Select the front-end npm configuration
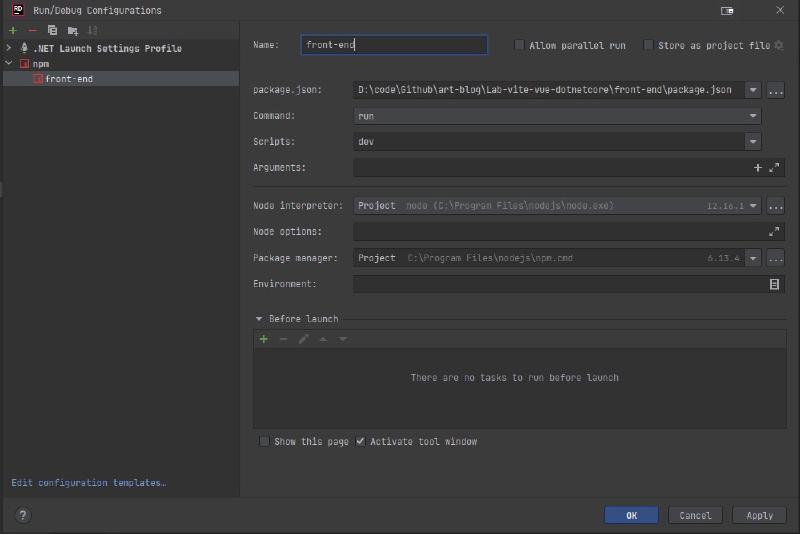Viewport: 800px width, 534px height. [x=68, y=78]
